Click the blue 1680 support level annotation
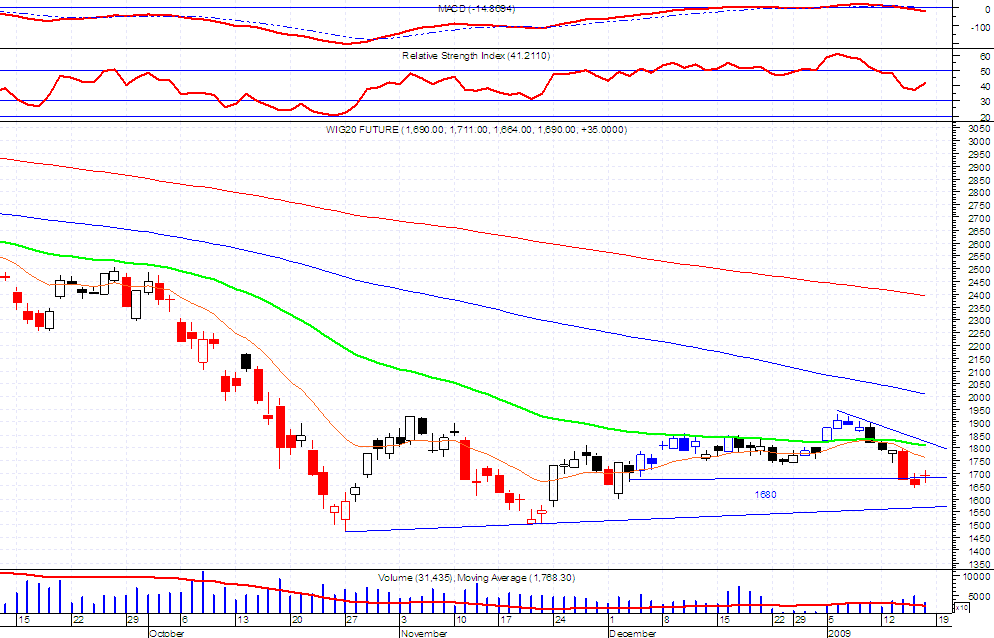The image size is (994, 638). 765,495
